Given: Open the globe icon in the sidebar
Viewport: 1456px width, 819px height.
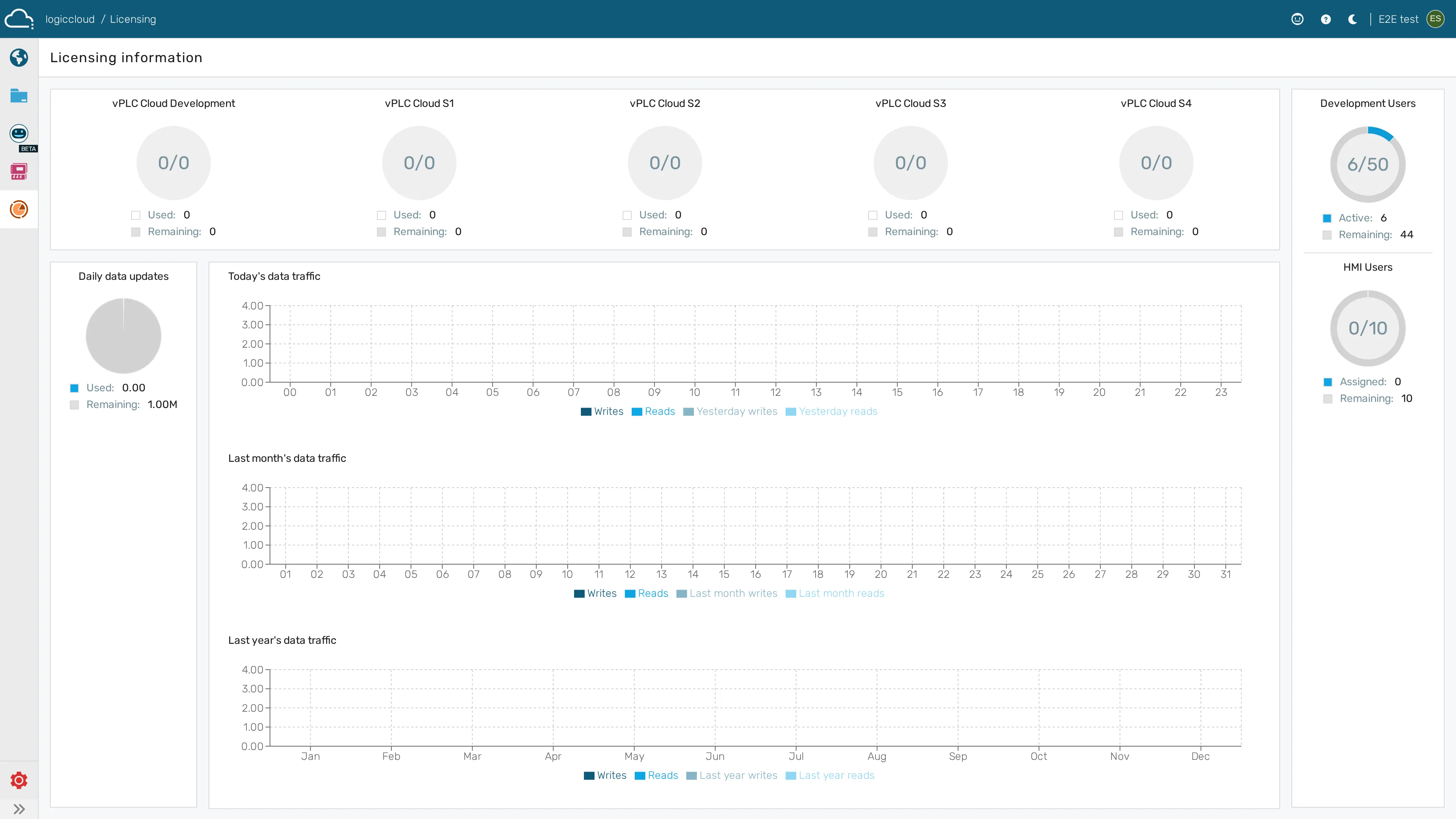Looking at the screenshot, I should 19,57.
